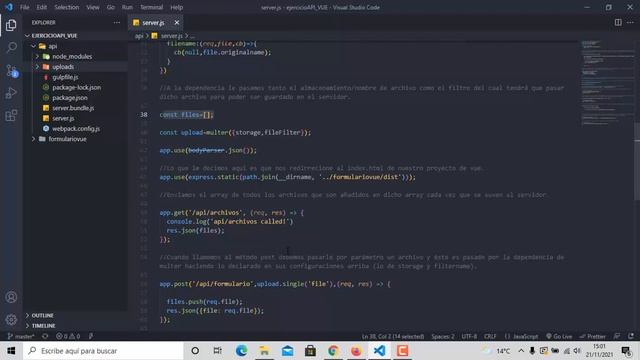Open webpack.config.js in the explorer
The width and height of the screenshot is (640, 360).
point(76,129)
